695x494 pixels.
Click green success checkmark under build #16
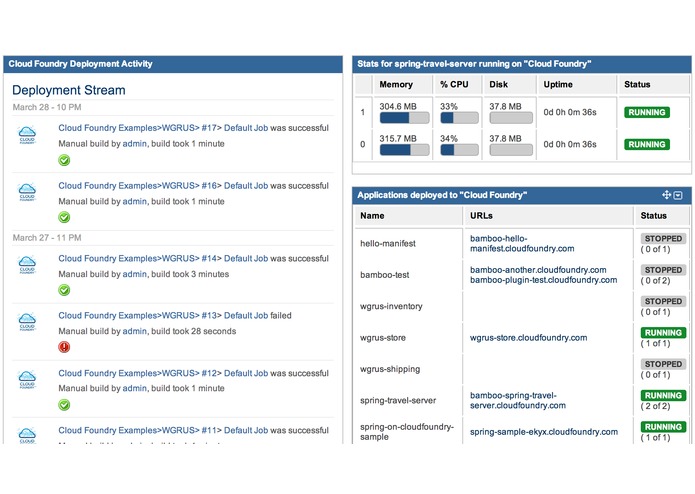pyautogui.click(x=64, y=218)
